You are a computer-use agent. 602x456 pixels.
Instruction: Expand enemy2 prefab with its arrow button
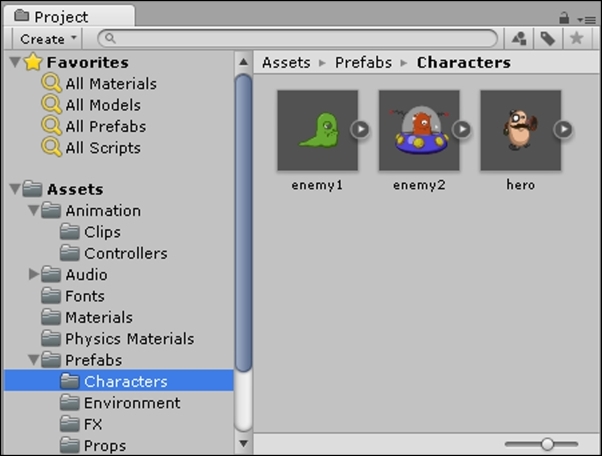click(x=462, y=129)
